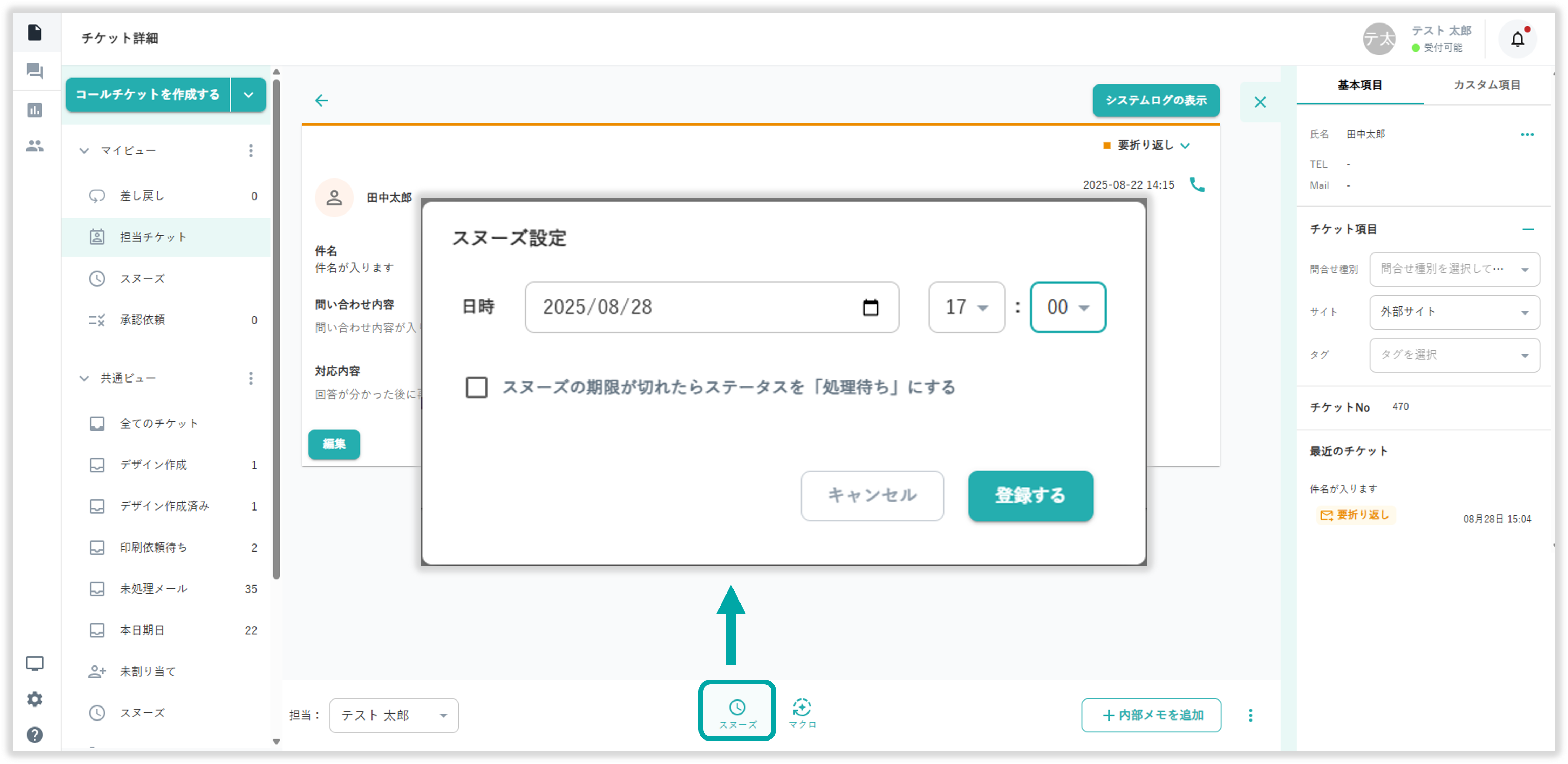Switch to the カスタム項目 tab
The width and height of the screenshot is (1568, 764).
tap(1486, 85)
